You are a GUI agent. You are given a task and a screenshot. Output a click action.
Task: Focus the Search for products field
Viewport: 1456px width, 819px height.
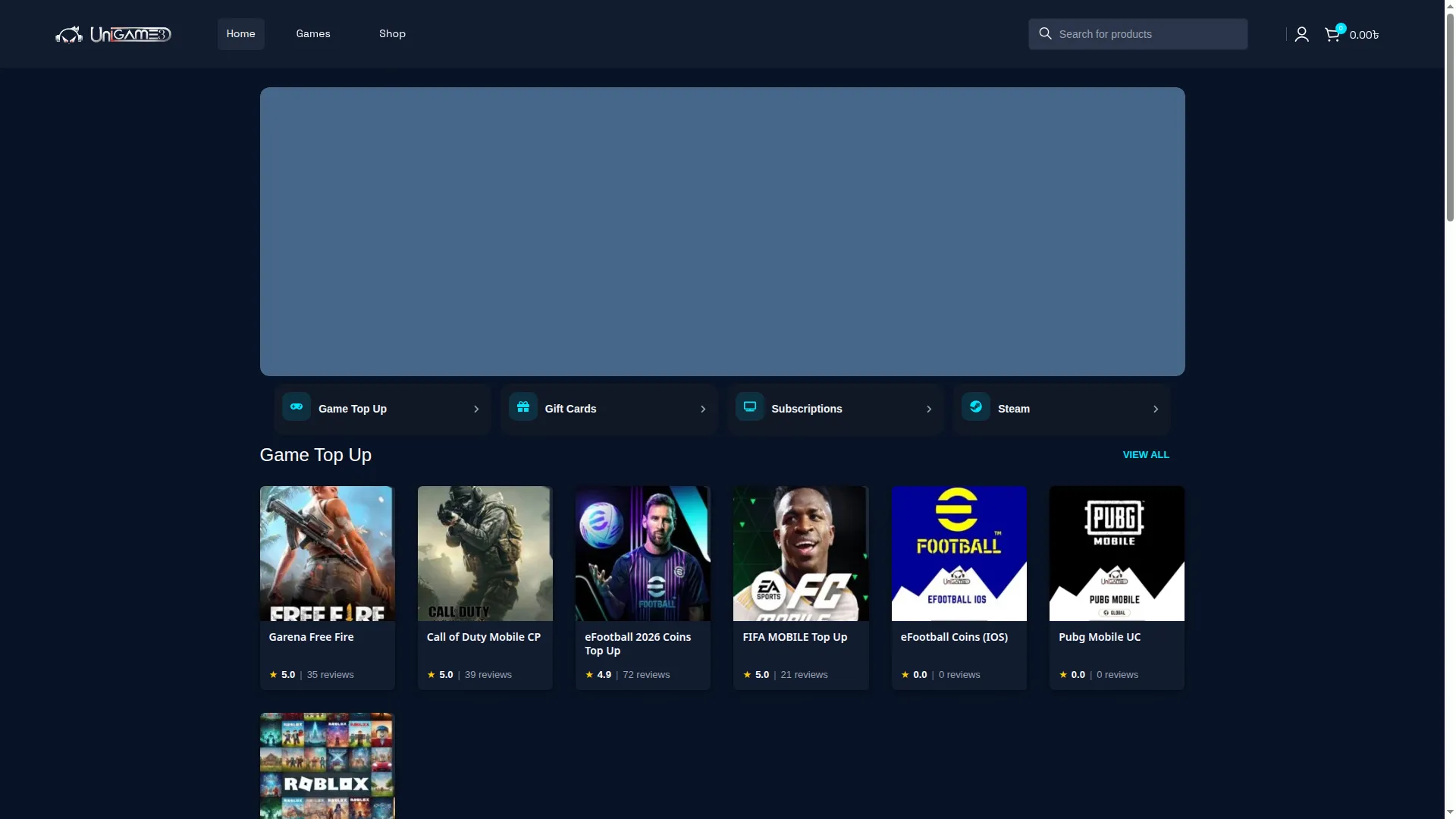[1137, 34]
